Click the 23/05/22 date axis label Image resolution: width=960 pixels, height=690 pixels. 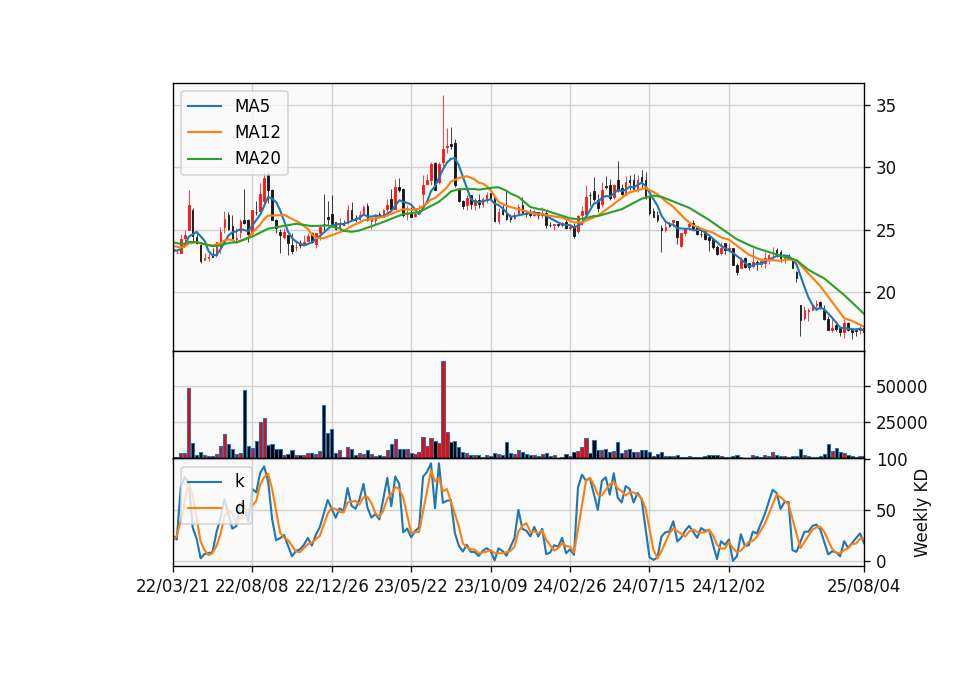(x=411, y=586)
